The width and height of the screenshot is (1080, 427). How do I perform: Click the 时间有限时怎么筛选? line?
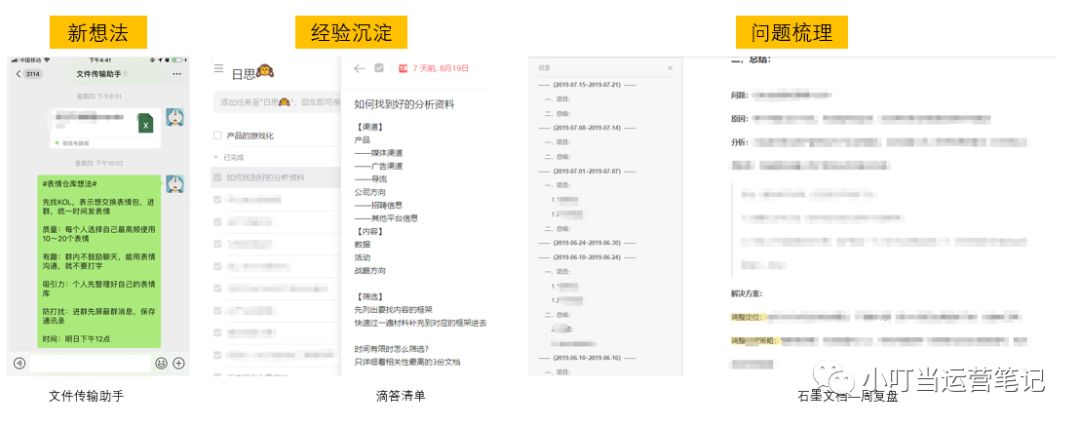(391, 348)
